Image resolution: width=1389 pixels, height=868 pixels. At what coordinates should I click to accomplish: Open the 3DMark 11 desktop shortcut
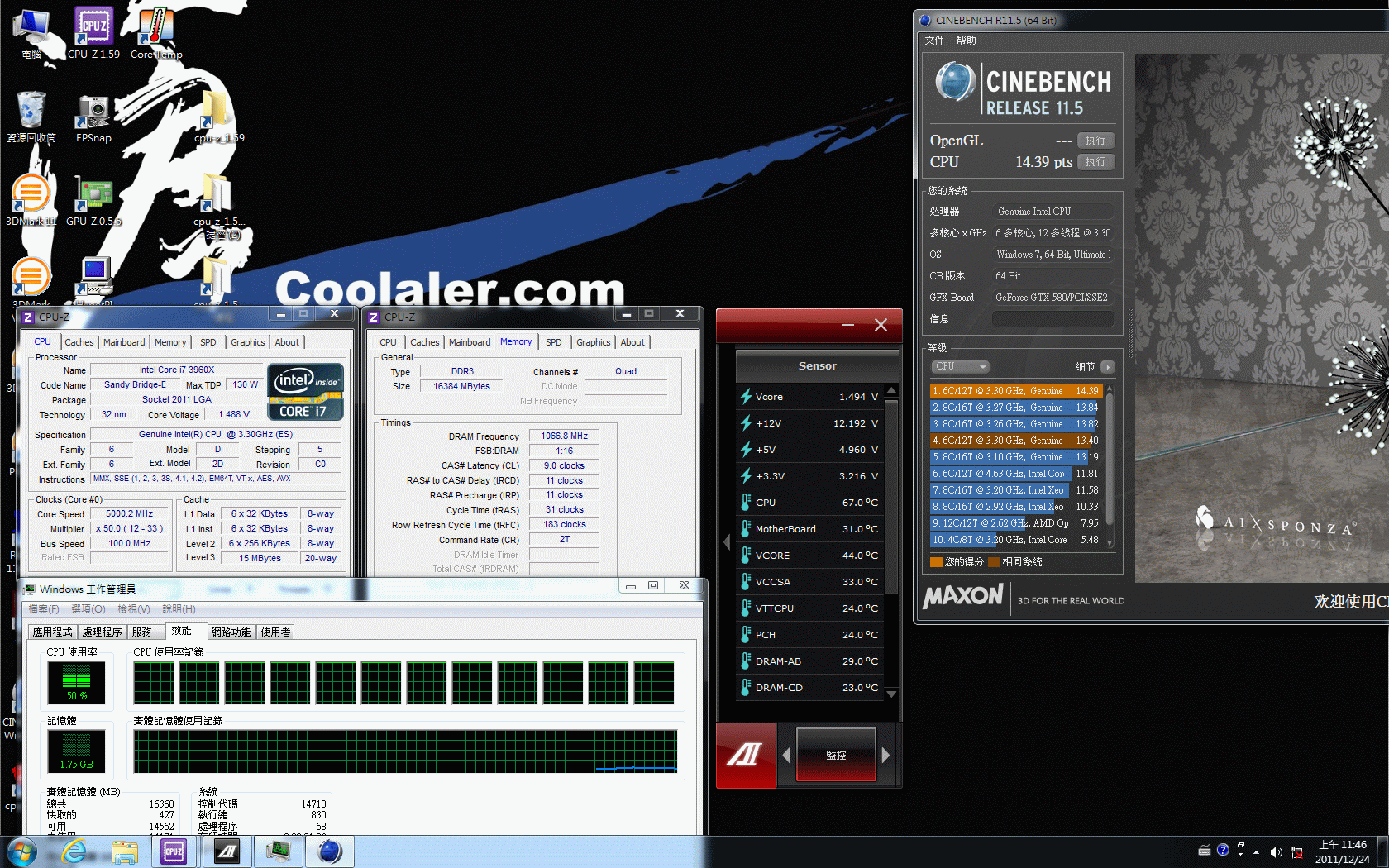click(x=31, y=201)
